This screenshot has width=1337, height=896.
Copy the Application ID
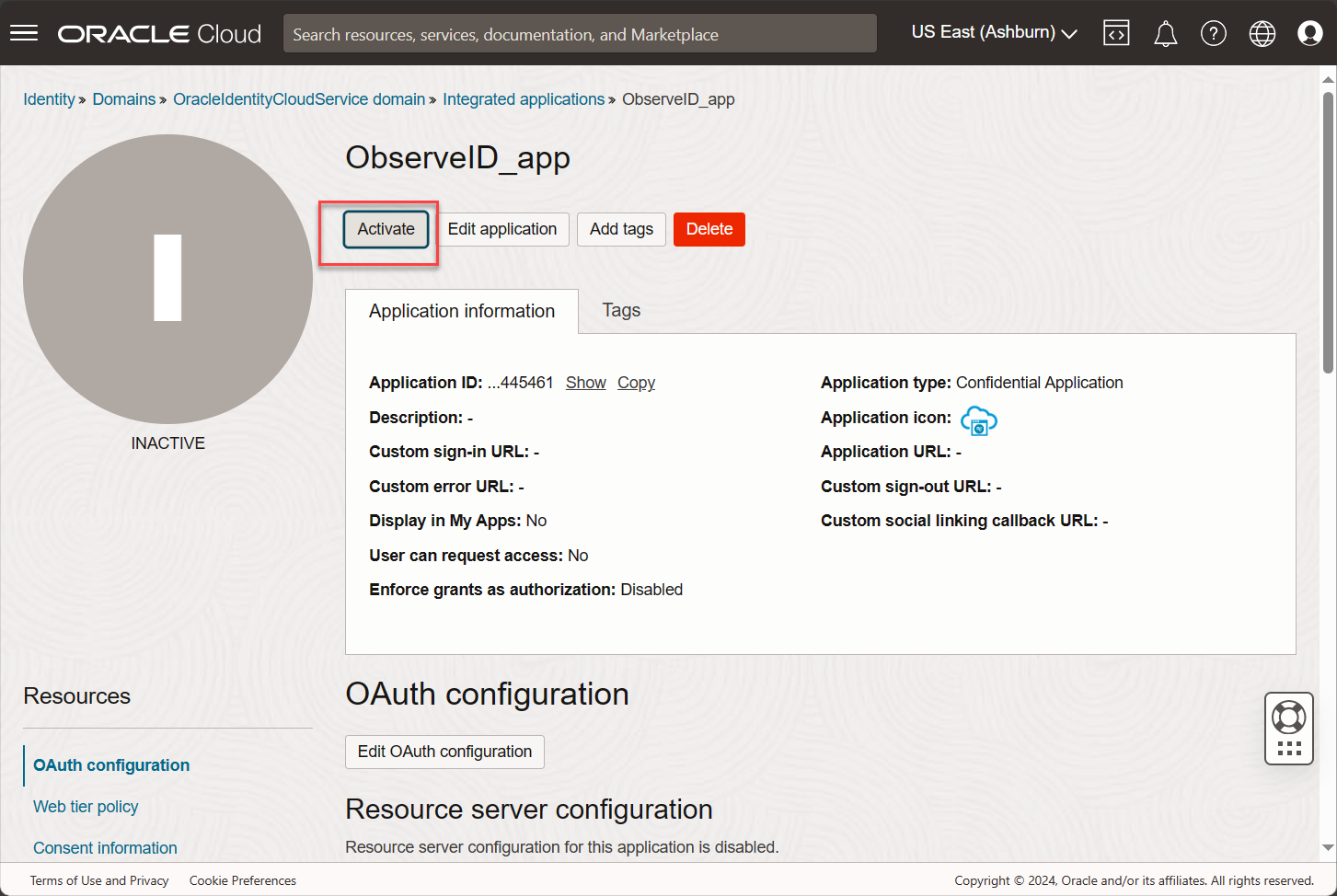click(636, 383)
